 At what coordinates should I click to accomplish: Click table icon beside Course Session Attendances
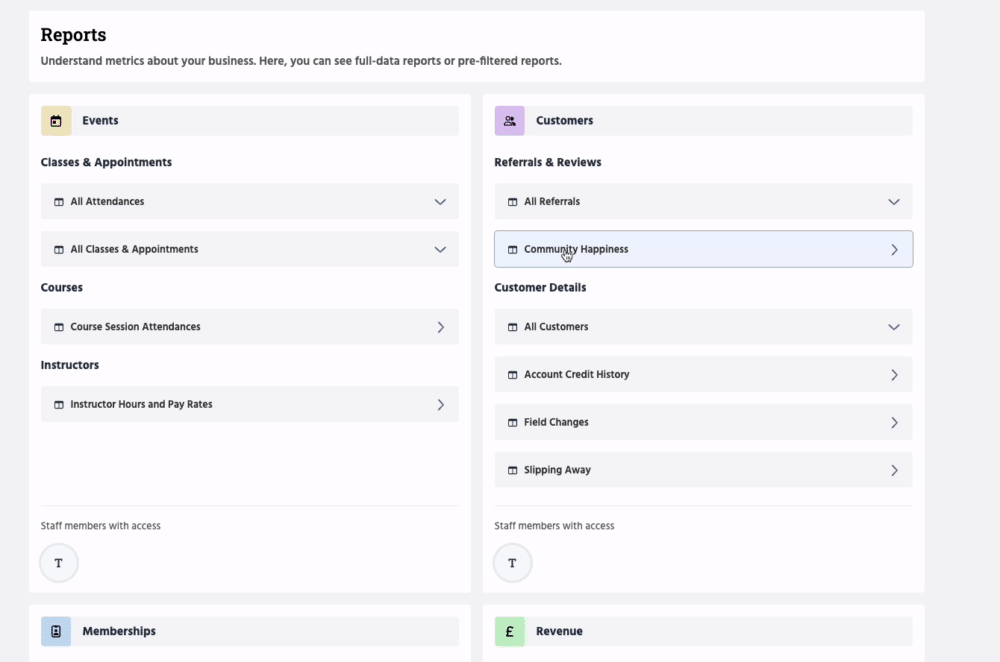point(58,327)
